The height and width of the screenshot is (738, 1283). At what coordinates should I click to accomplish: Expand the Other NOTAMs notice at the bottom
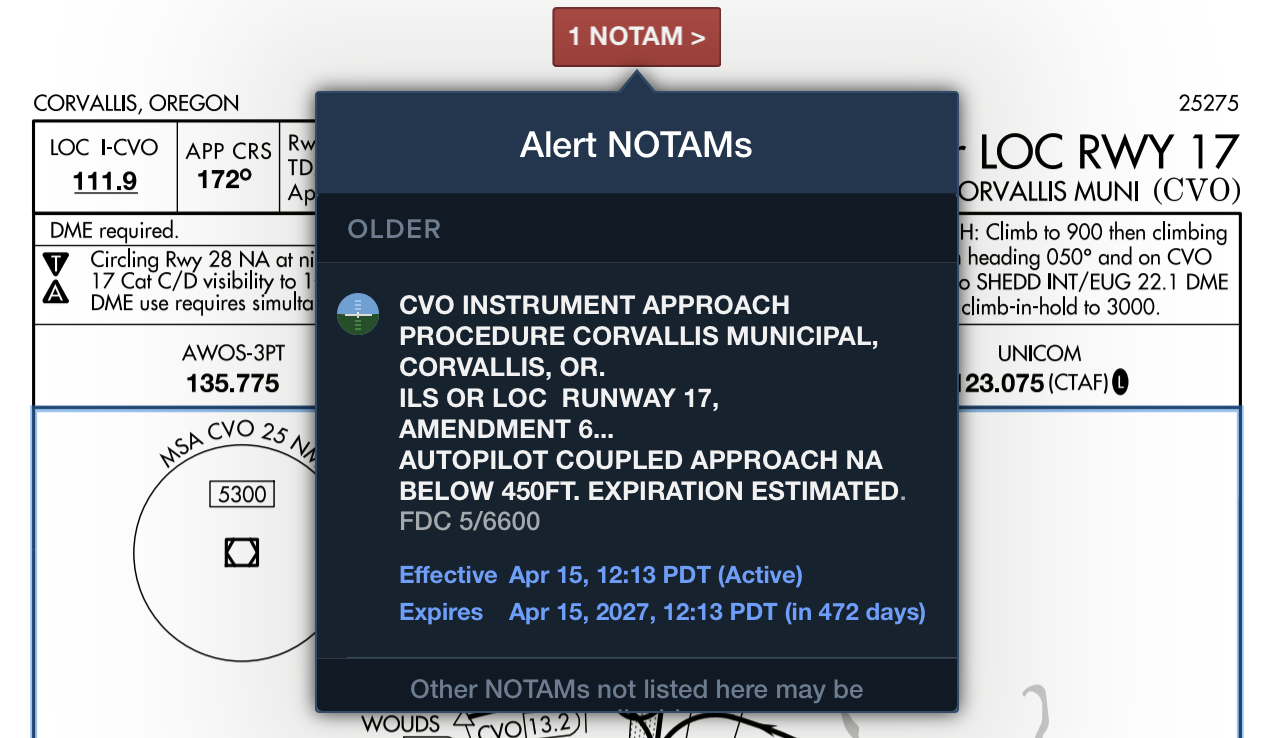point(636,689)
